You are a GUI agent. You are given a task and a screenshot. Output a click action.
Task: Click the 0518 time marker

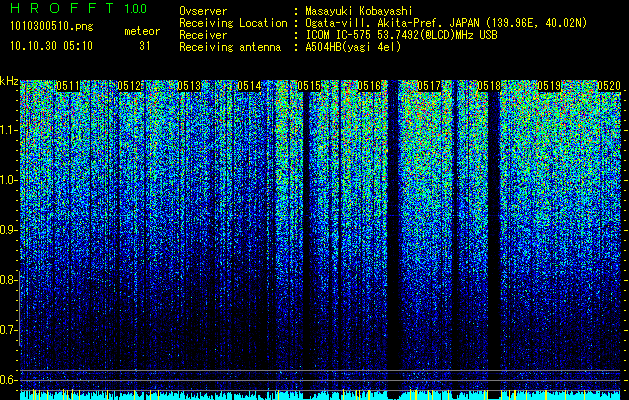(489, 86)
